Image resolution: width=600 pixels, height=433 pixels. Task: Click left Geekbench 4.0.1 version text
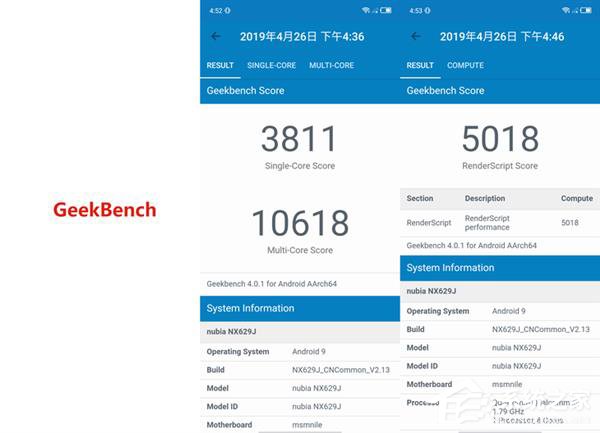click(272, 284)
